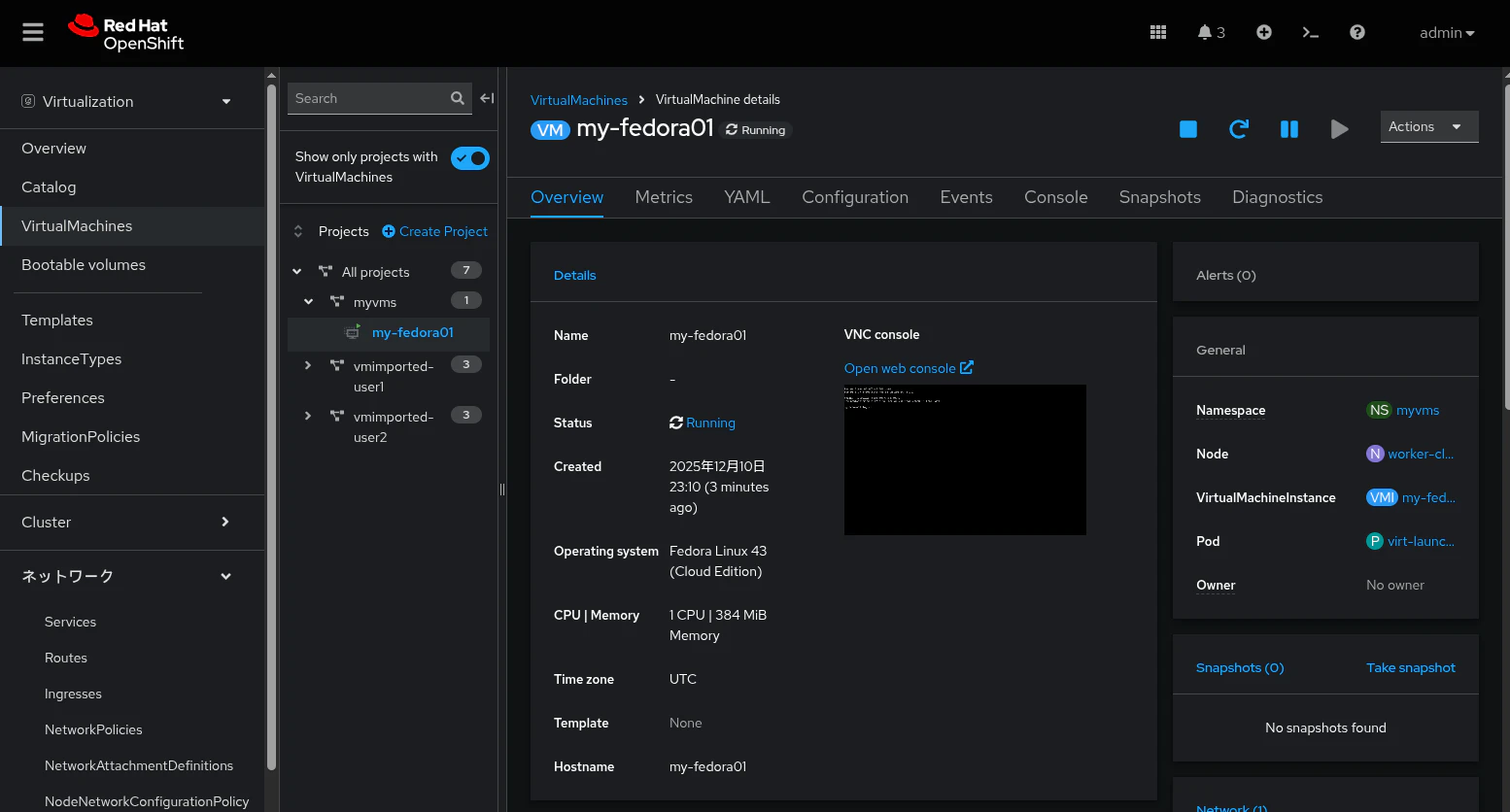This screenshot has width=1510, height=812.
Task: Click Take snapshot link
Action: [x=1411, y=667]
